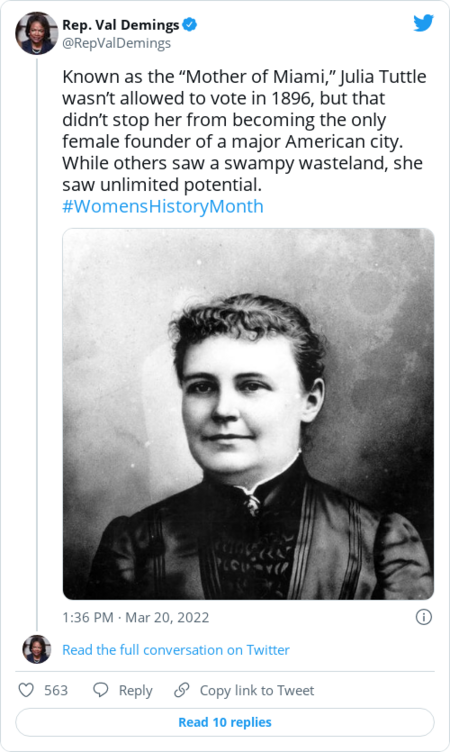The height and width of the screenshot is (752, 450).
Task: Click Copy link to Tweet text
Action: click(257, 691)
